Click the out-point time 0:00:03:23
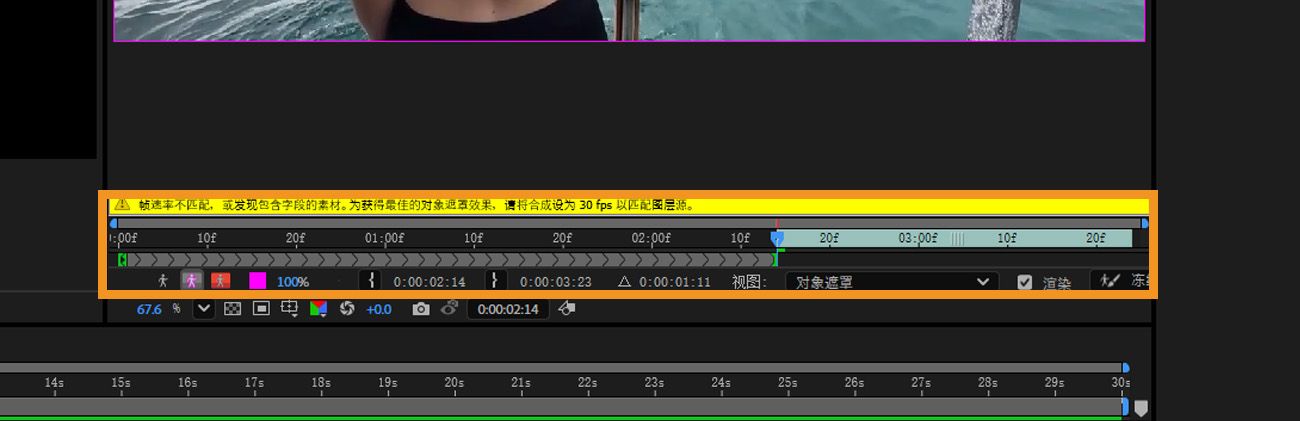 (555, 282)
